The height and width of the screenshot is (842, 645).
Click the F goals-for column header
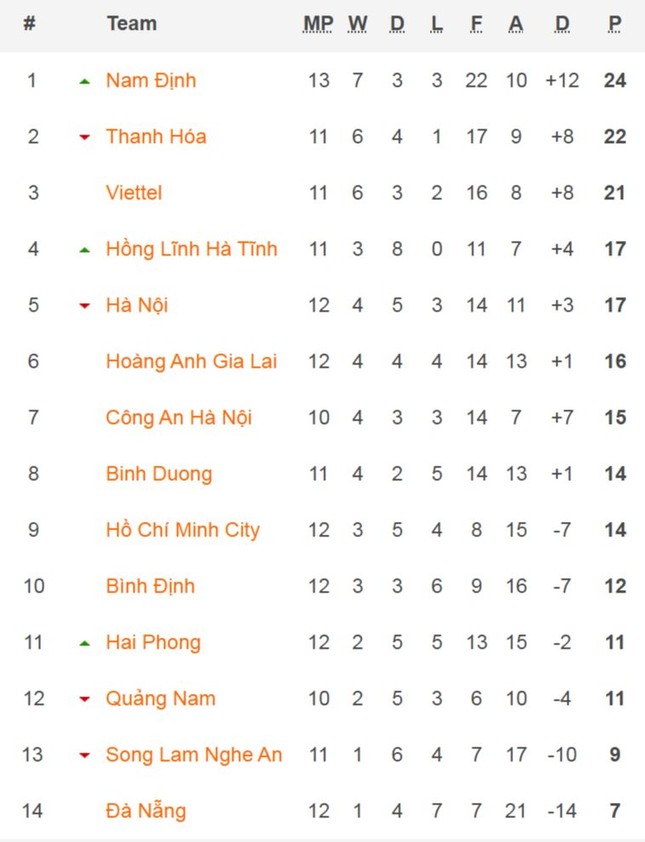(x=476, y=24)
